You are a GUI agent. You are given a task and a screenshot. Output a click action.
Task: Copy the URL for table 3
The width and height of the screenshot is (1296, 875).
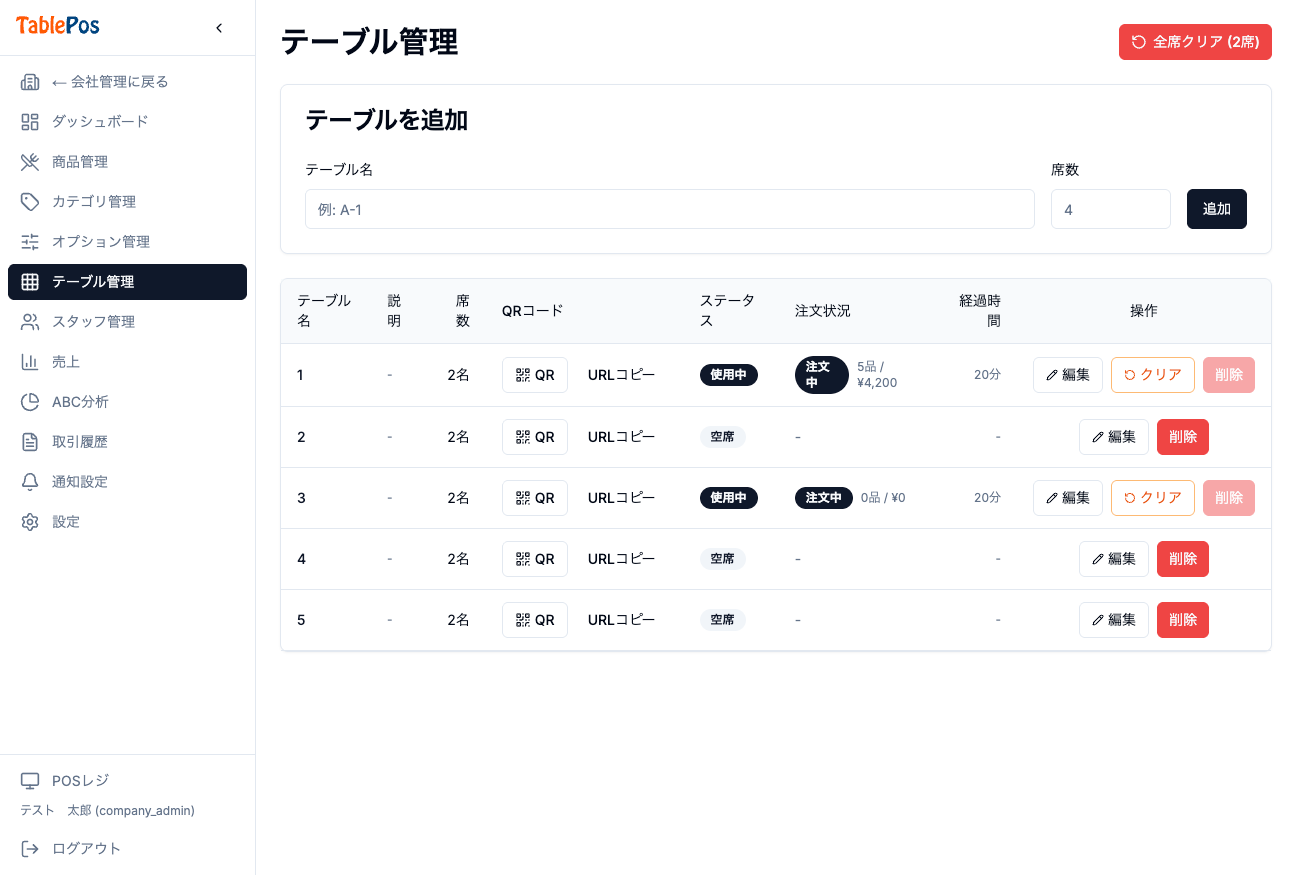[x=622, y=498]
